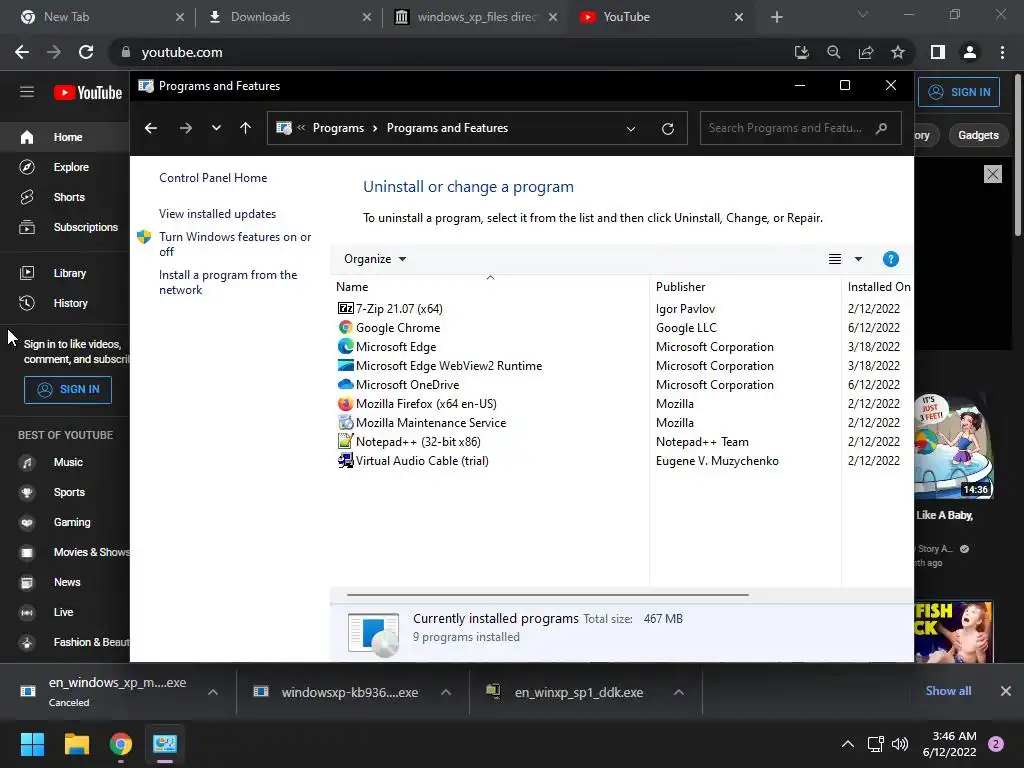Viewport: 1024px width, 768px height.
Task: Switch to windows_xp_files directory tab
Action: [477, 17]
